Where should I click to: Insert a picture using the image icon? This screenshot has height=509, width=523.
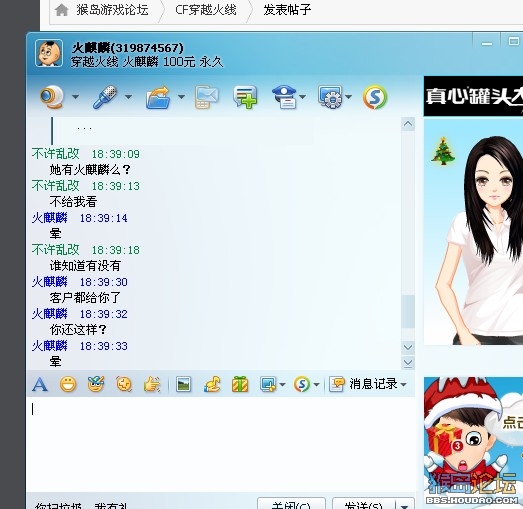[x=183, y=385]
